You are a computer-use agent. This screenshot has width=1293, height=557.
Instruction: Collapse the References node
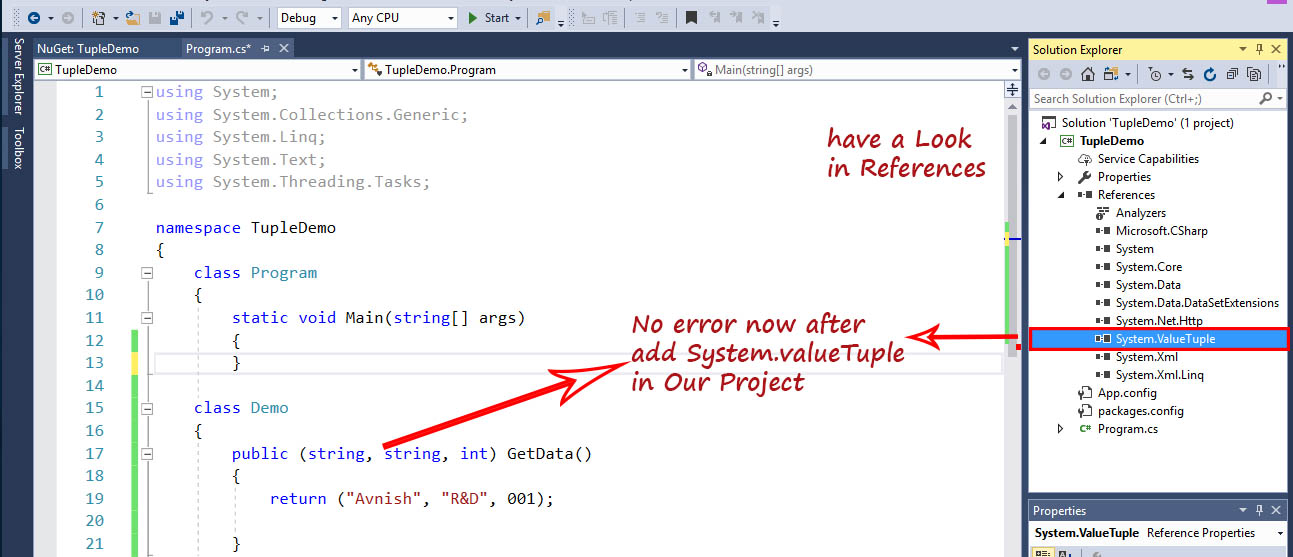1061,195
